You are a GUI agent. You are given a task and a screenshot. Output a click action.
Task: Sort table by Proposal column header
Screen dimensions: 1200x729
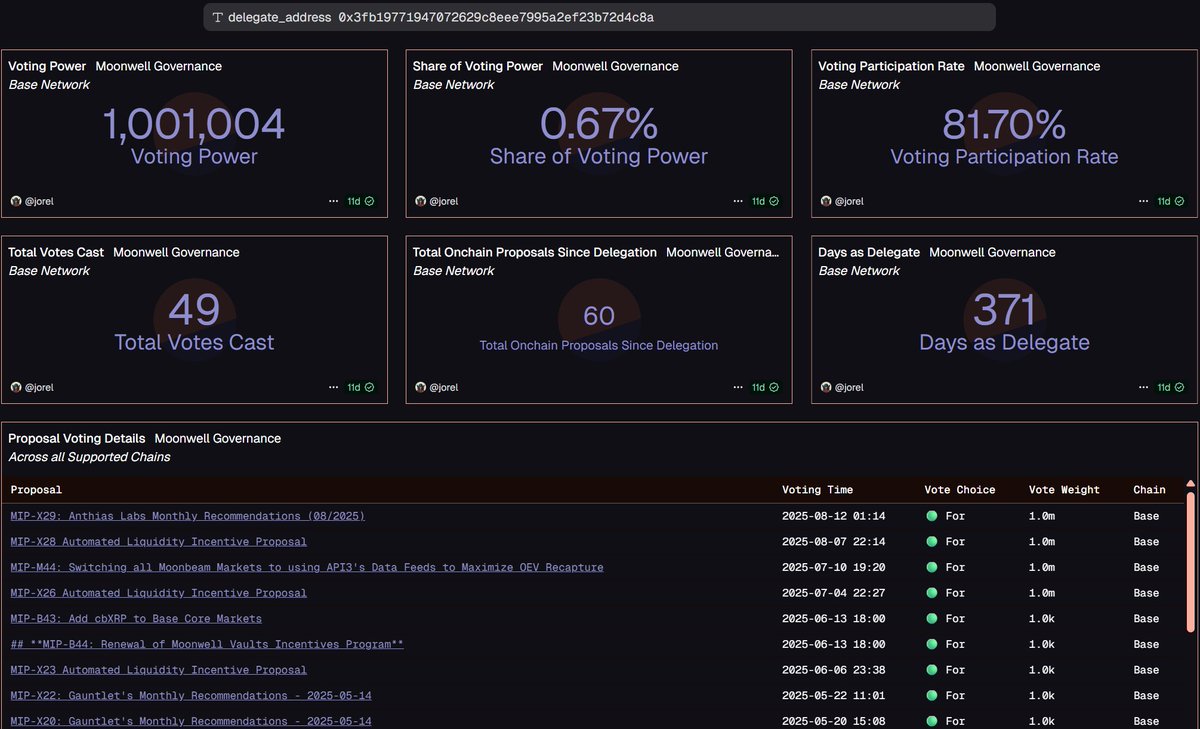36,490
